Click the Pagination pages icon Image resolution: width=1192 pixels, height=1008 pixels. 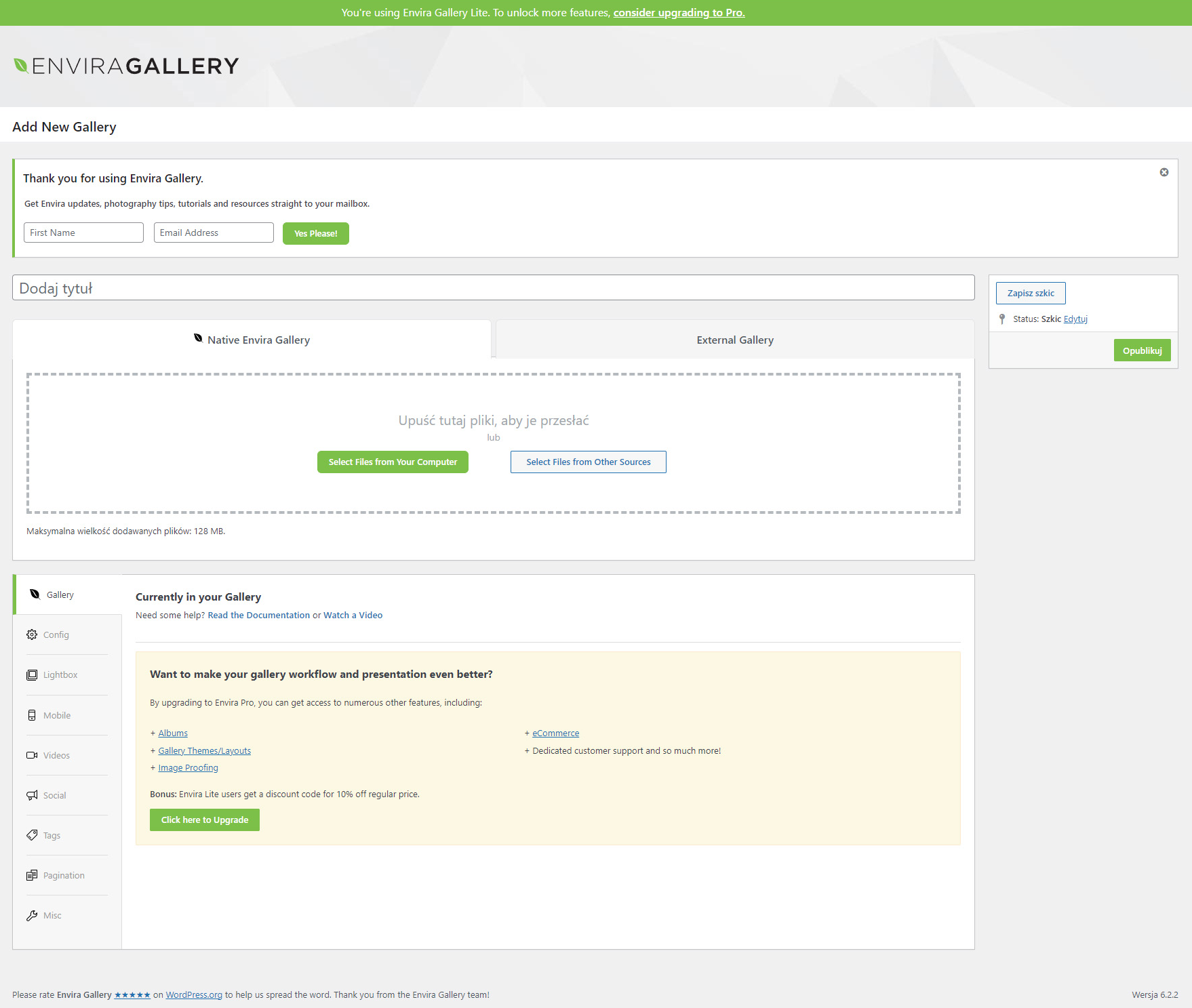[x=32, y=875]
